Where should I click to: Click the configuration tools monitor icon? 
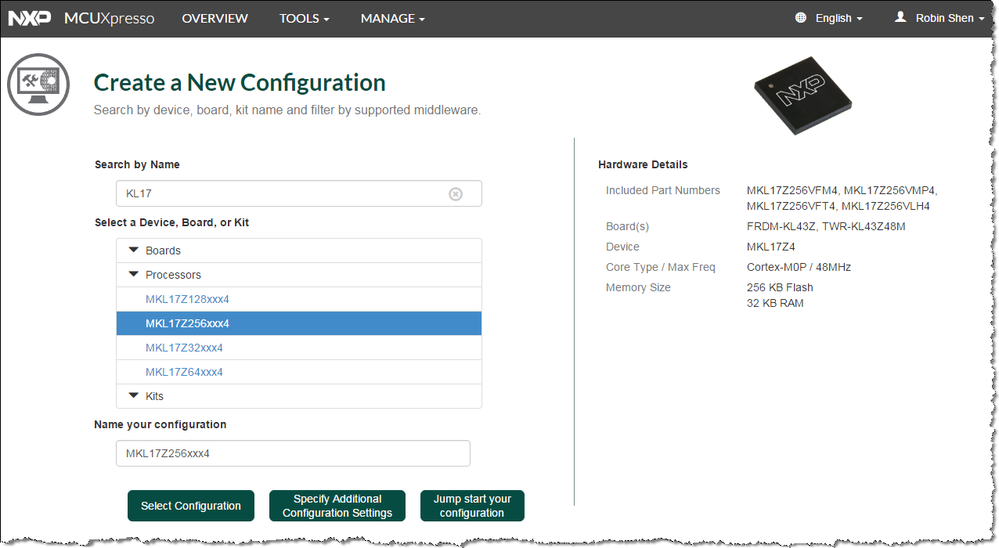coord(38,84)
